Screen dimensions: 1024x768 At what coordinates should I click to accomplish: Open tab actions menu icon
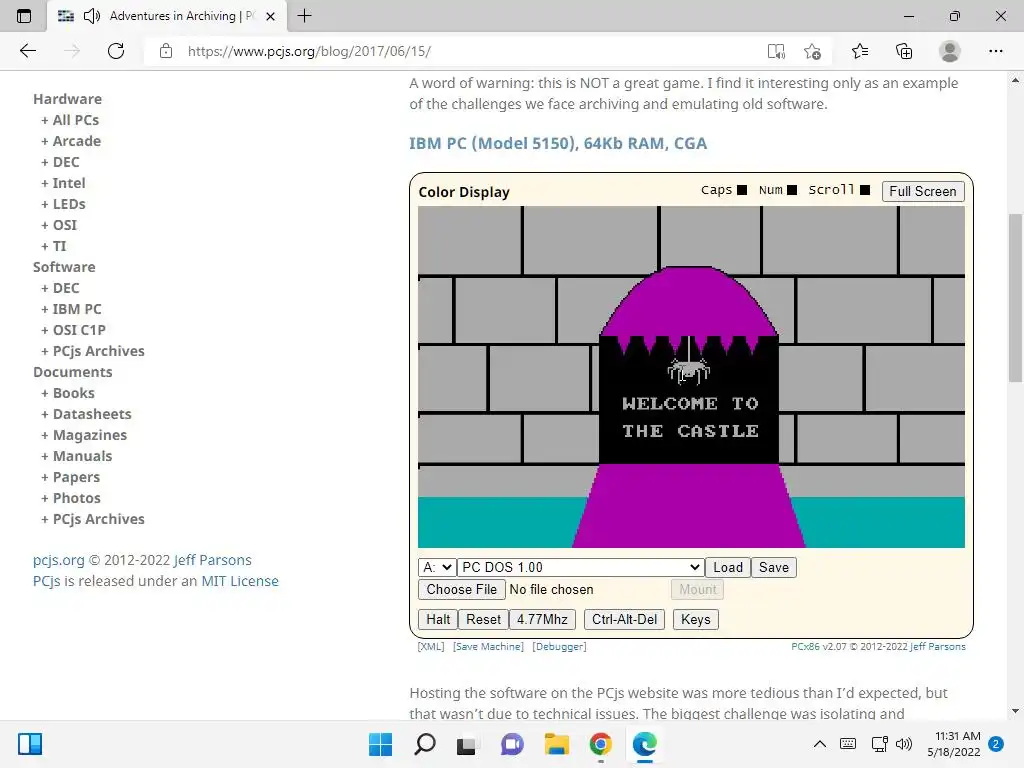click(24, 16)
